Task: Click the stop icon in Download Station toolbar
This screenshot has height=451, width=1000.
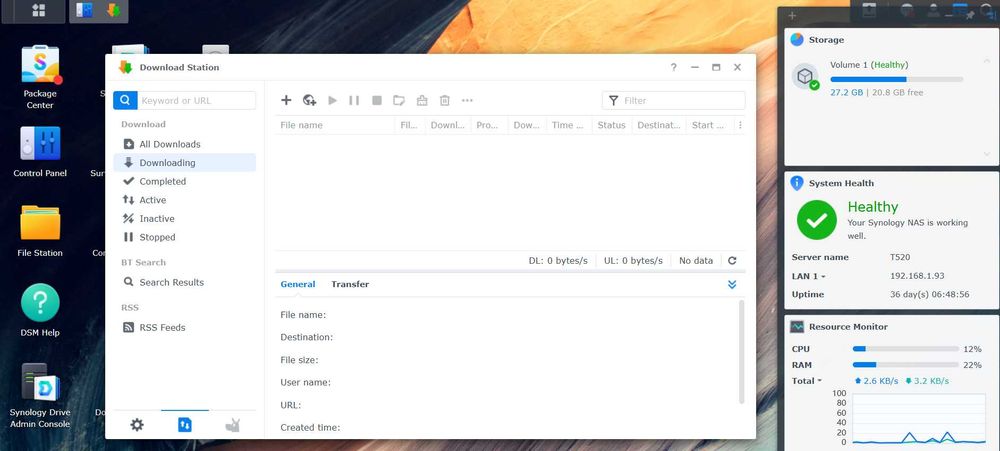Action: coord(377,100)
